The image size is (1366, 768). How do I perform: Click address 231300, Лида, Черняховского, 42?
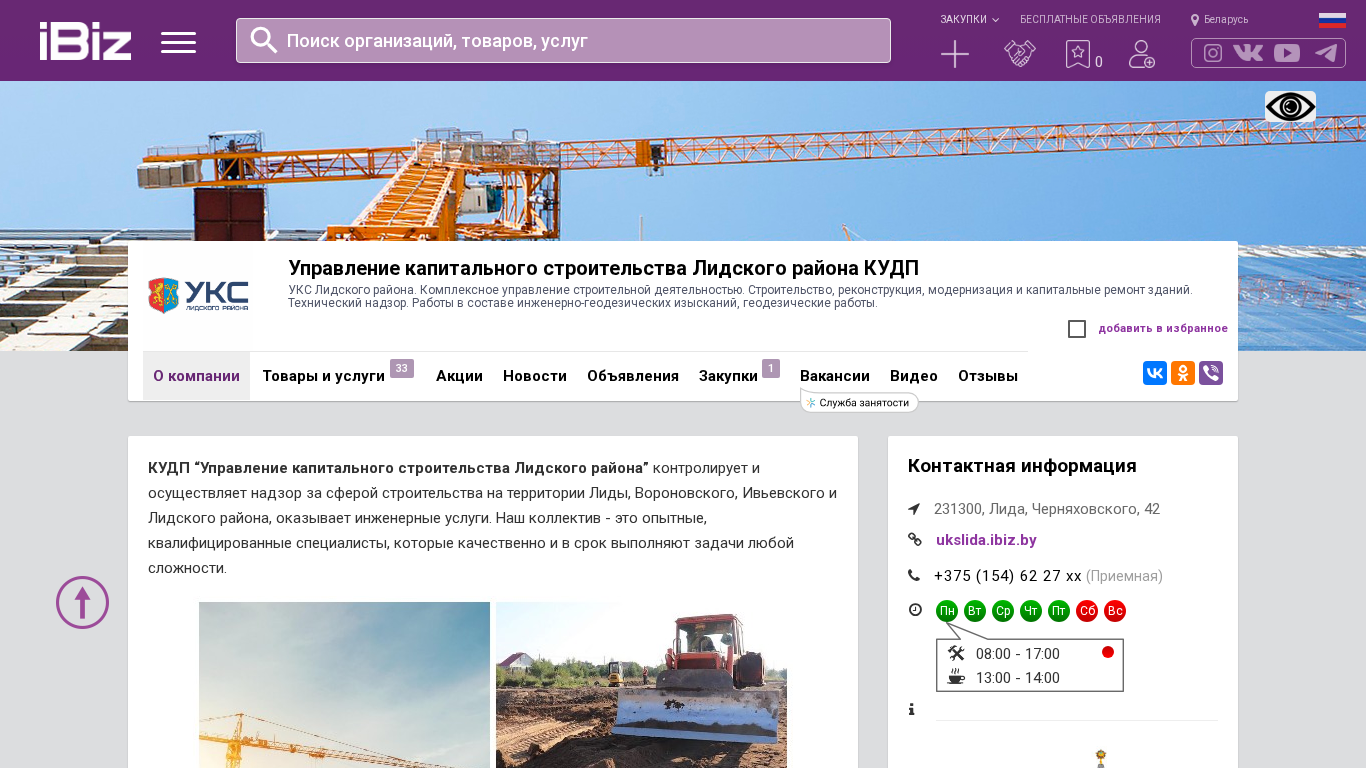[1047, 509]
